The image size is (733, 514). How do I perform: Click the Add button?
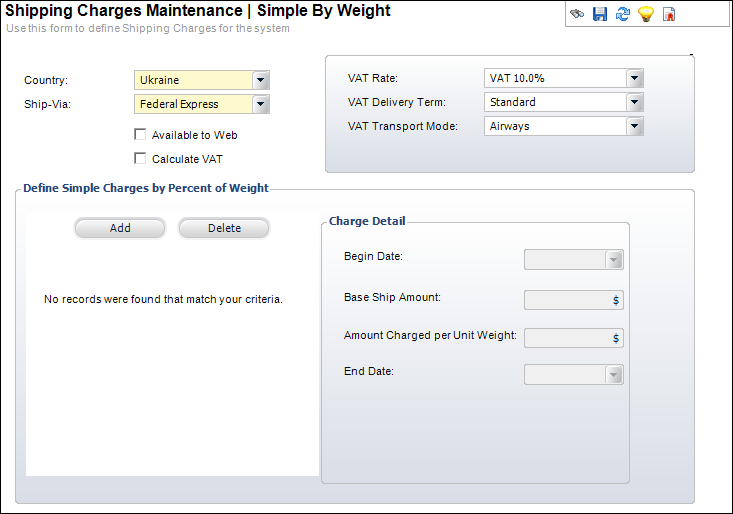click(x=120, y=228)
